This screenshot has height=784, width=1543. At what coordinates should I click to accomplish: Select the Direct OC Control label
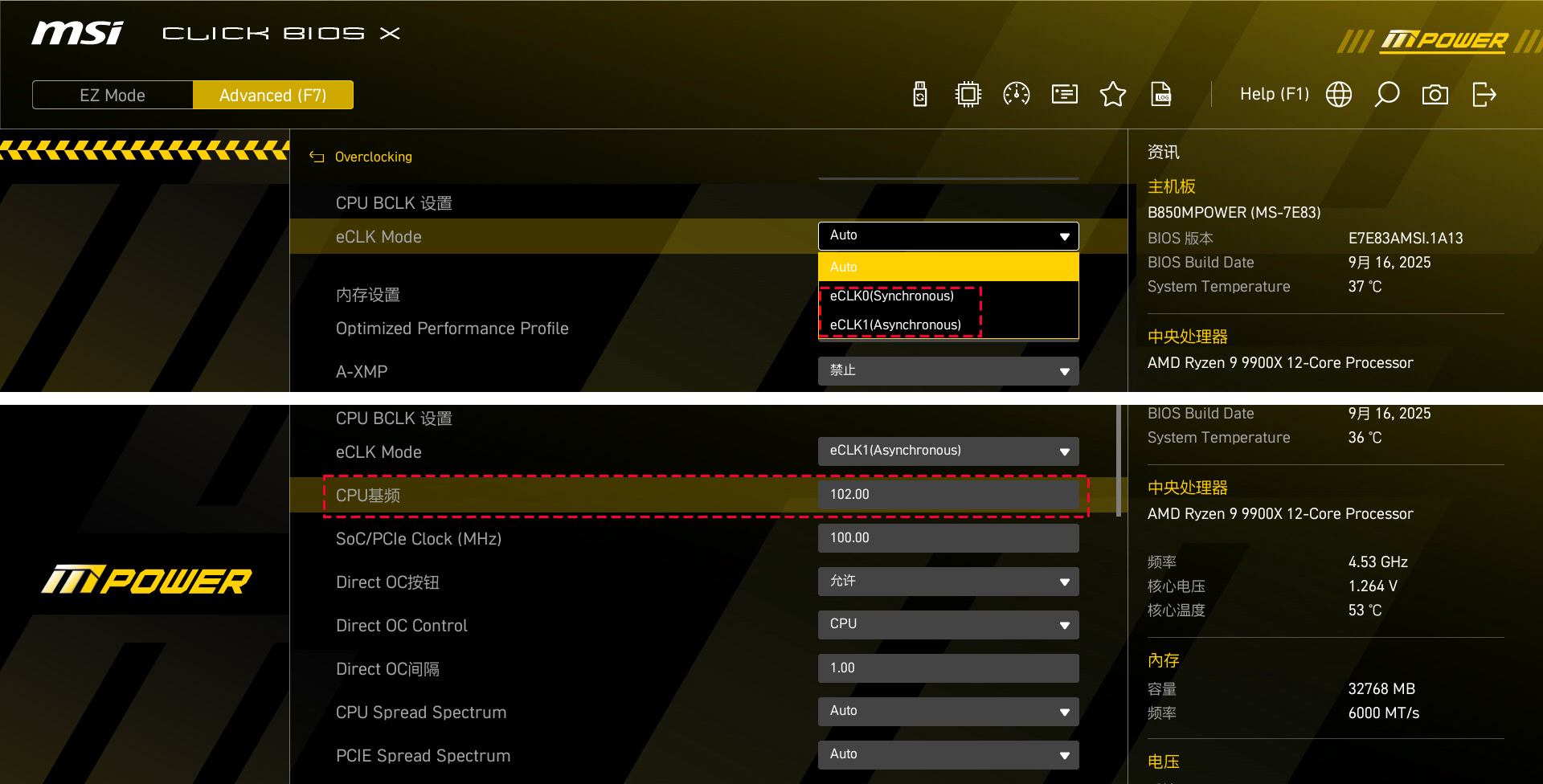coord(402,626)
